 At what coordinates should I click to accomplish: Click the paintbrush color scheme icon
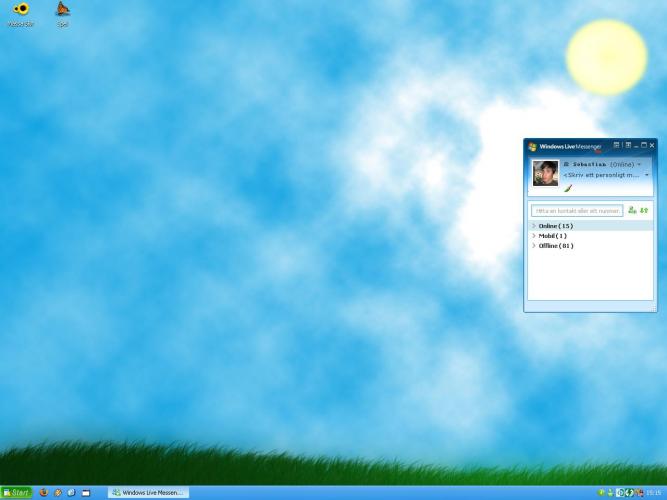click(x=568, y=188)
